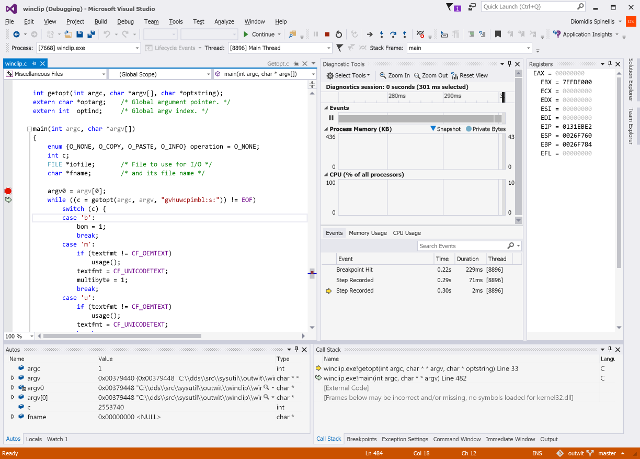Click the Events track pause icon
This screenshot has height=459, width=640.
point(331,118)
